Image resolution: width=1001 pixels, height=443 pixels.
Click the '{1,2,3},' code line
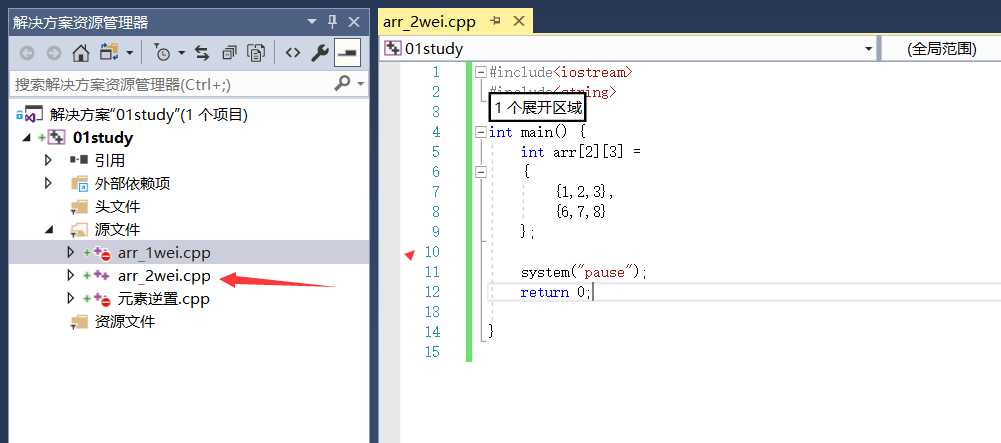(584, 191)
